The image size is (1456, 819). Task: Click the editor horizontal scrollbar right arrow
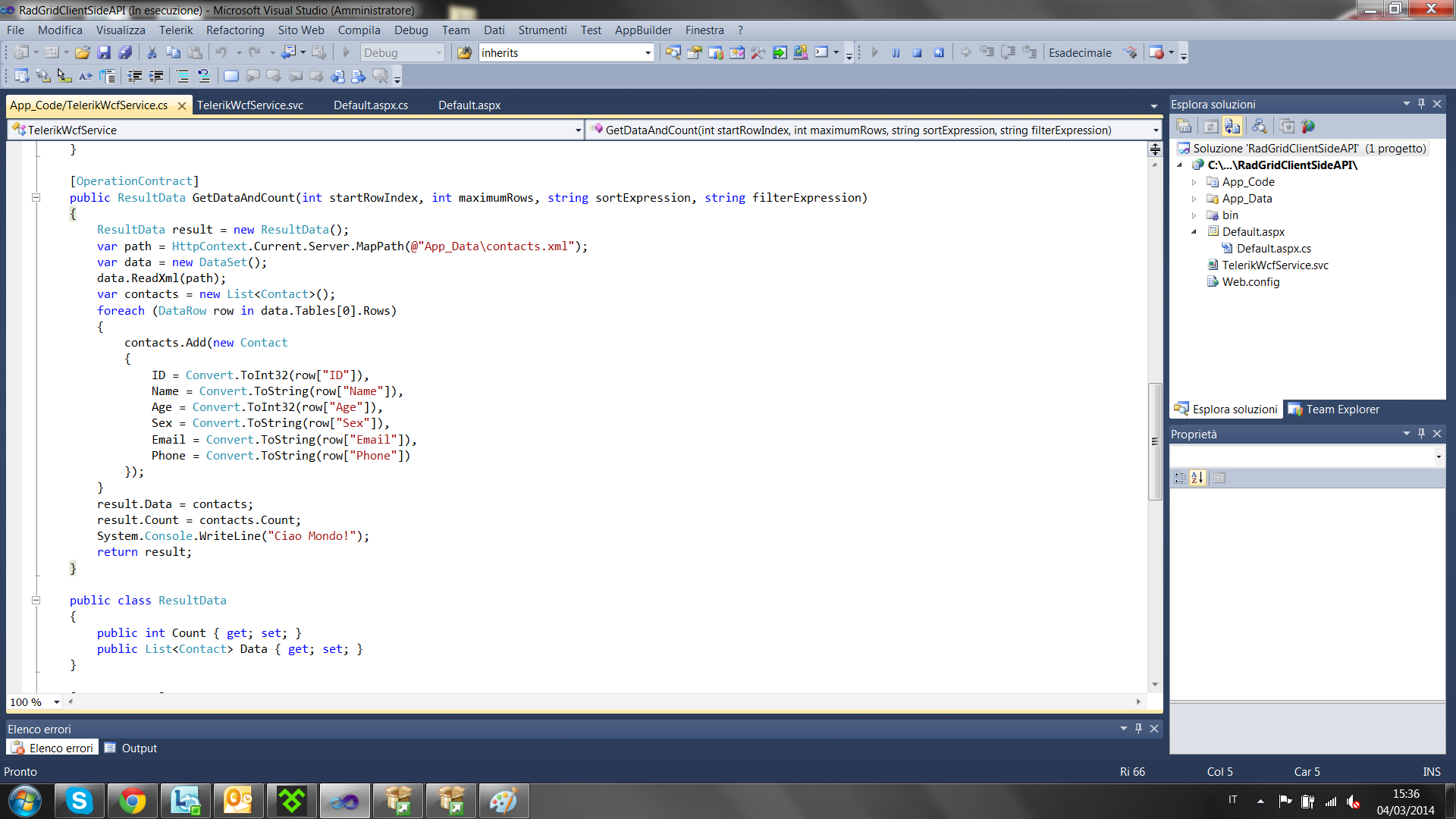[x=1138, y=702]
